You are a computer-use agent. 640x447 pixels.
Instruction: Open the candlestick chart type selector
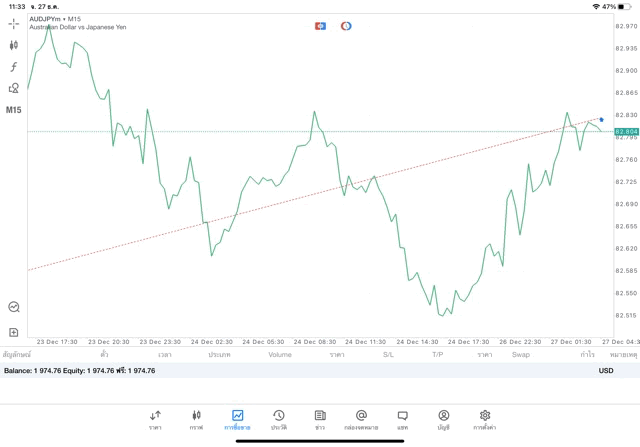pos(14,45)
